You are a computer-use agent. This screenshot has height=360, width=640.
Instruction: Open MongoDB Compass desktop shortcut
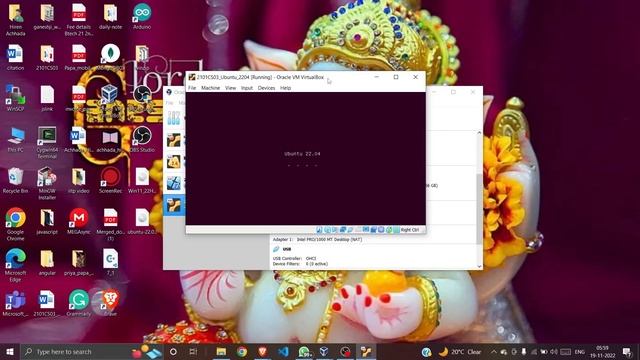[x=110, y=58]
